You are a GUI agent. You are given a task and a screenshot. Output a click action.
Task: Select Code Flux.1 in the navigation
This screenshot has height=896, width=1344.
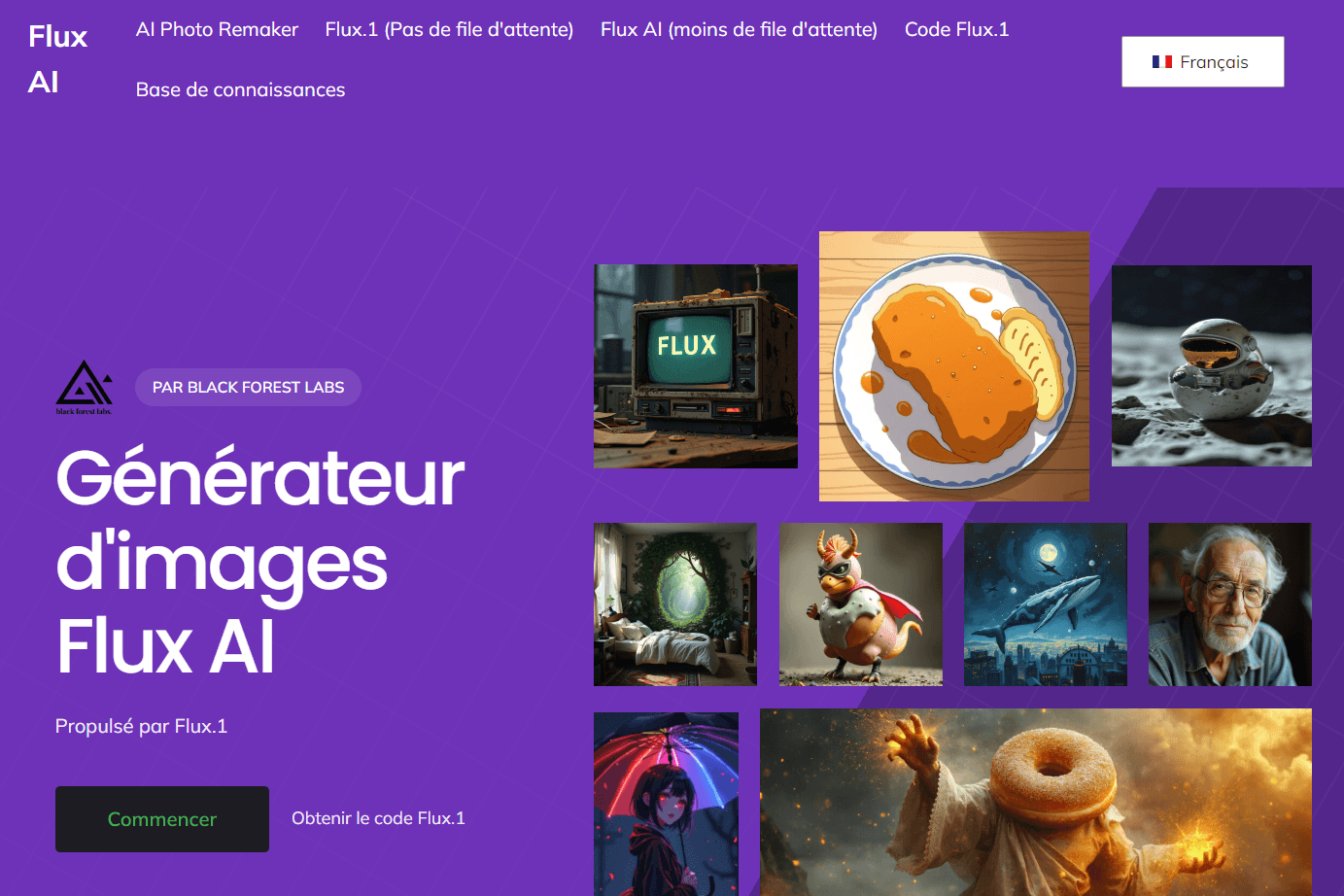point(957,29)
